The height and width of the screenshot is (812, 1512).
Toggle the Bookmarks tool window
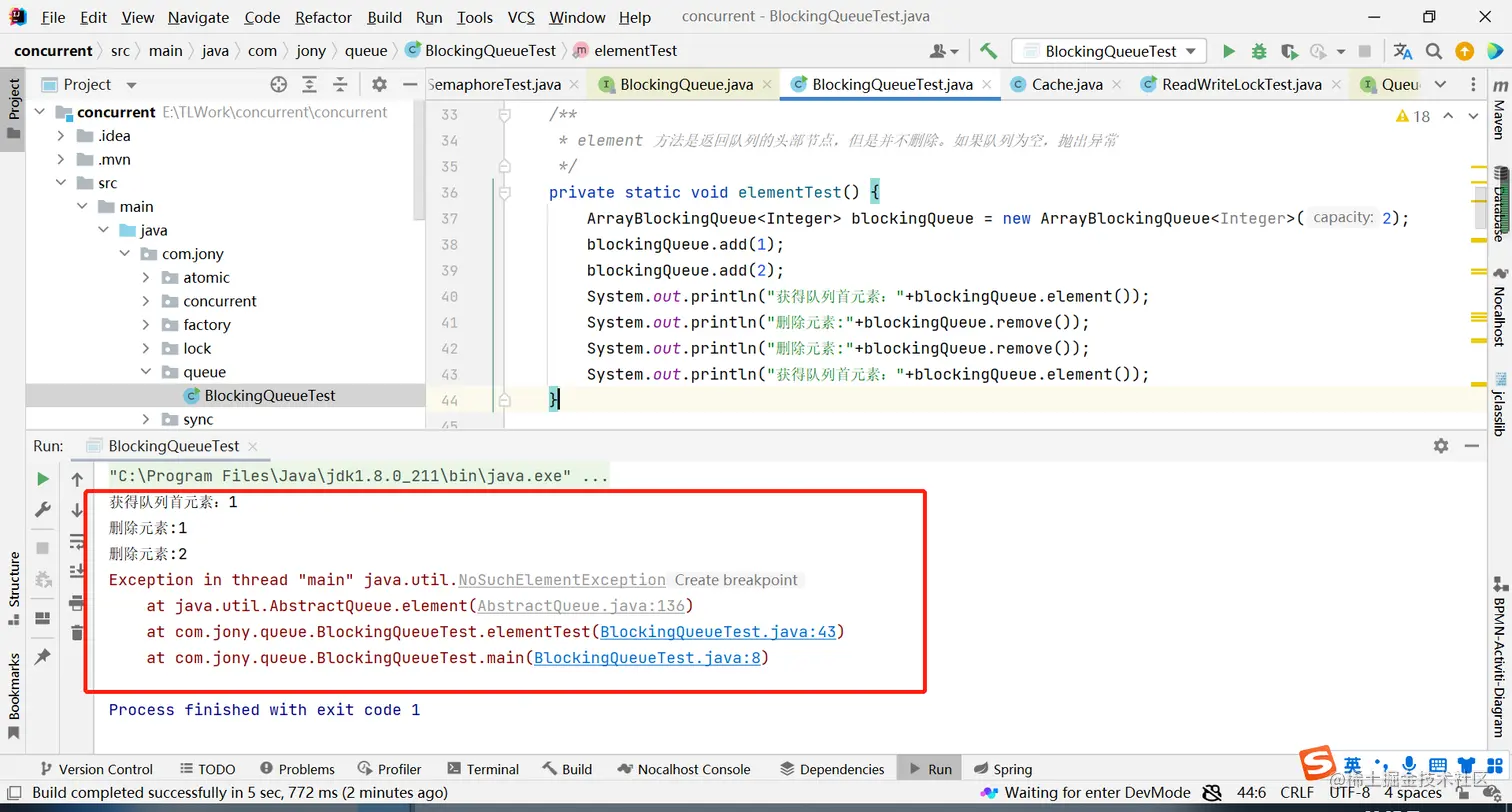(14, 696)
